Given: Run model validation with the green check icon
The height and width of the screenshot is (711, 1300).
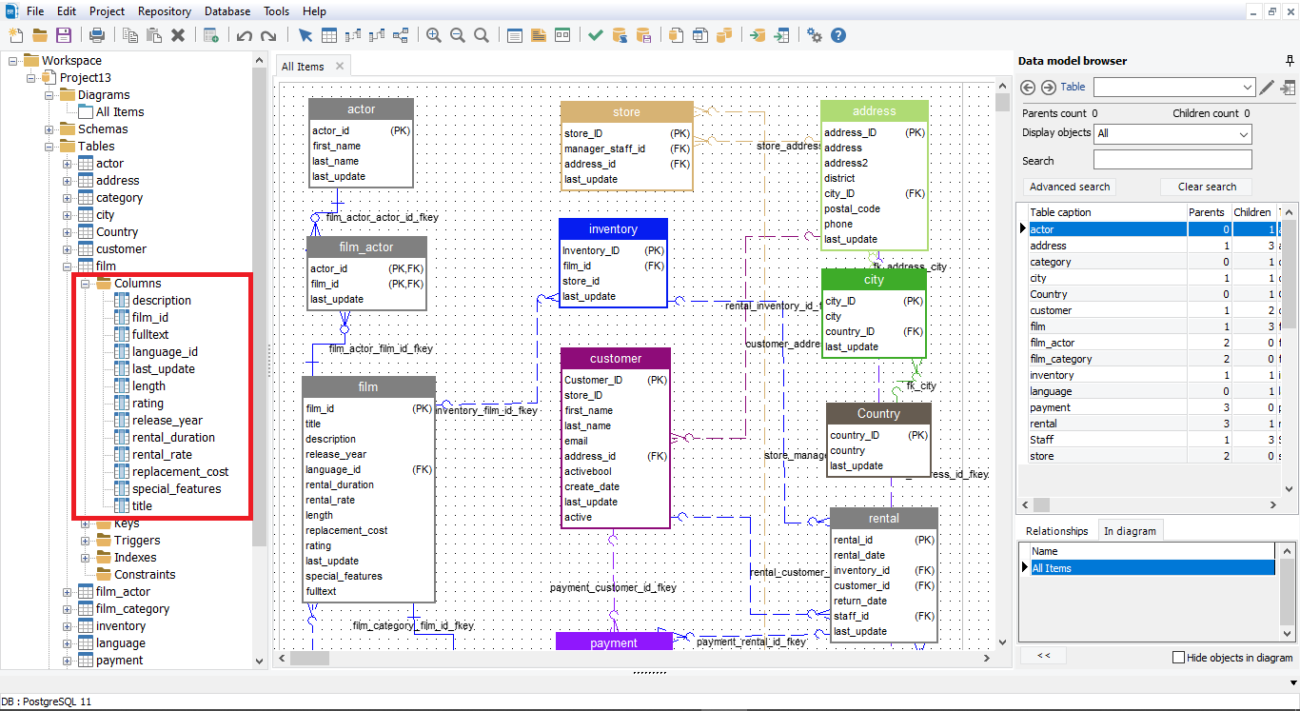Looking at the screenshot, I should tap(596, 35).
